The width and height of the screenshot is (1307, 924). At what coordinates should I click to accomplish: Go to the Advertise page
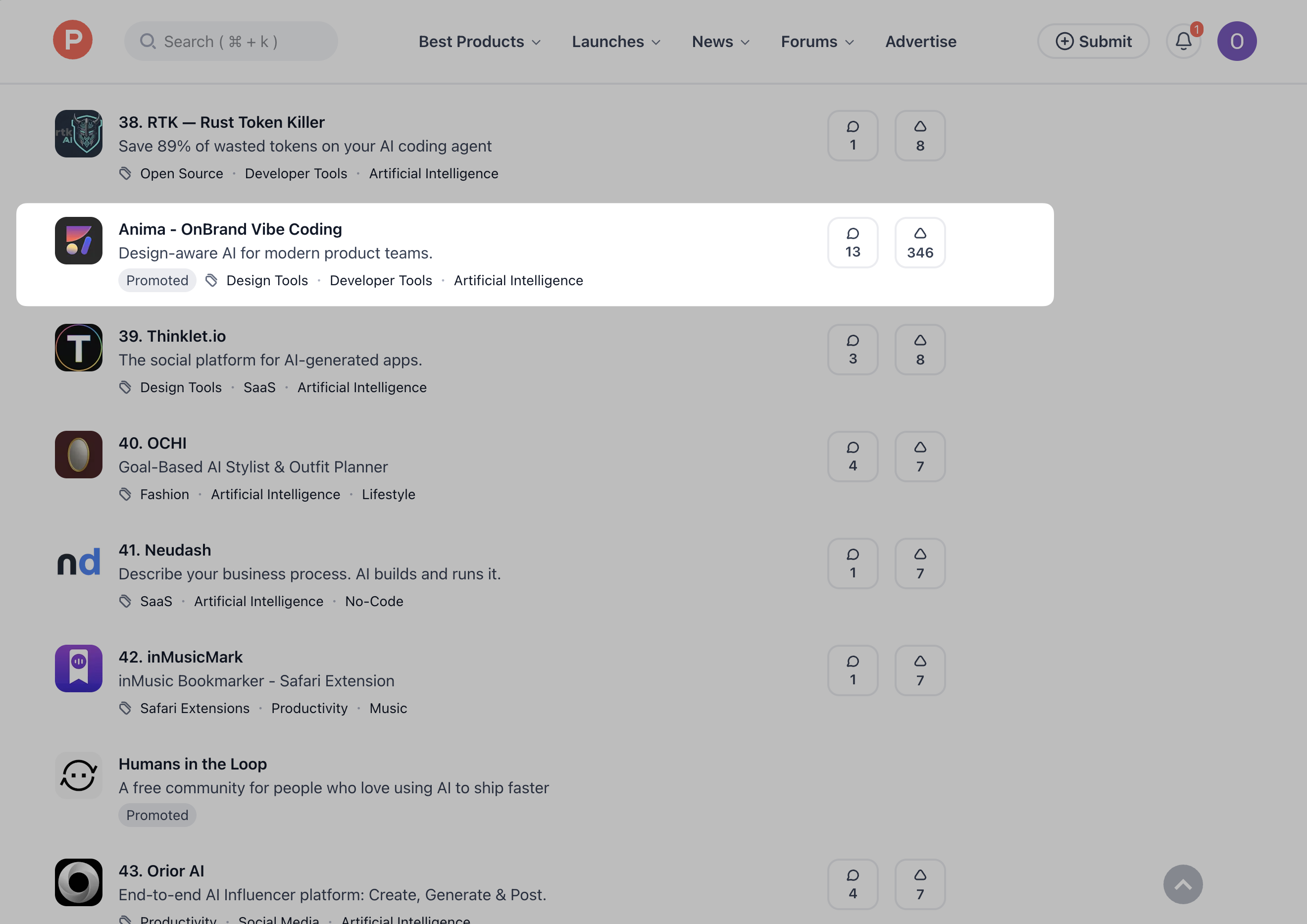920,42
